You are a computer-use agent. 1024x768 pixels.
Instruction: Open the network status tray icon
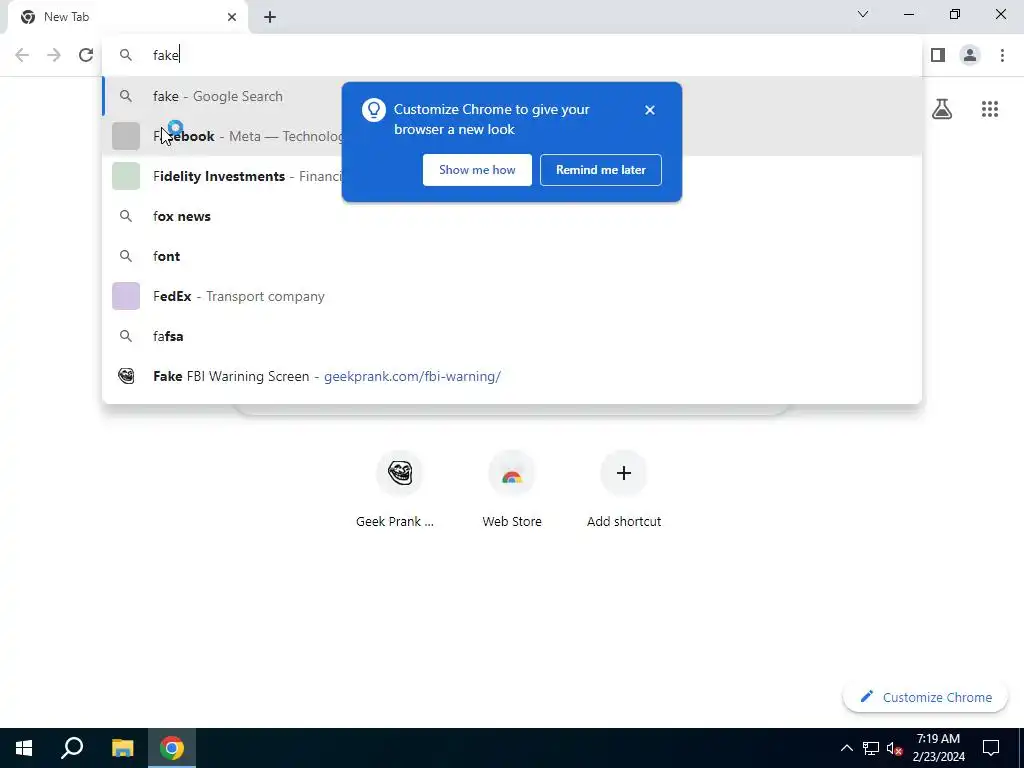pyautogui.click(x=871, y=748)
